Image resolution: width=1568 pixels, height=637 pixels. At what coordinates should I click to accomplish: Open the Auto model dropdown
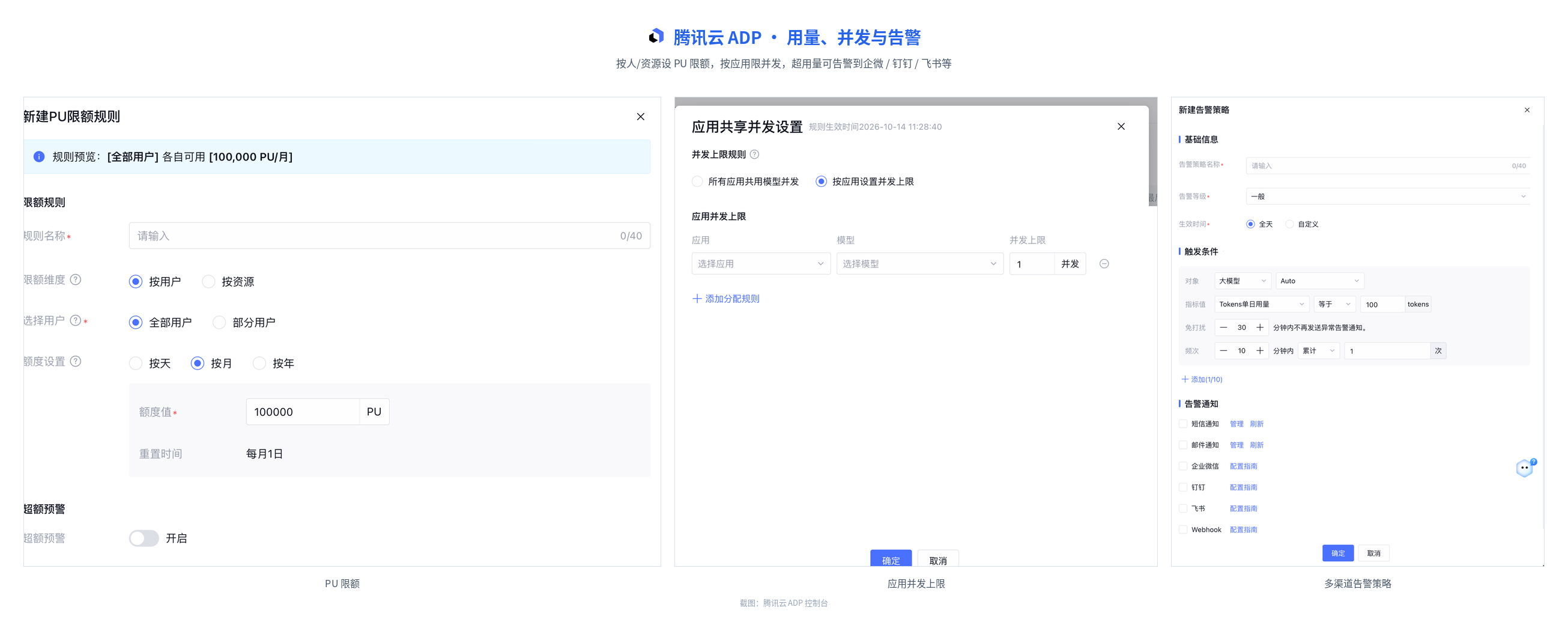1319,281
